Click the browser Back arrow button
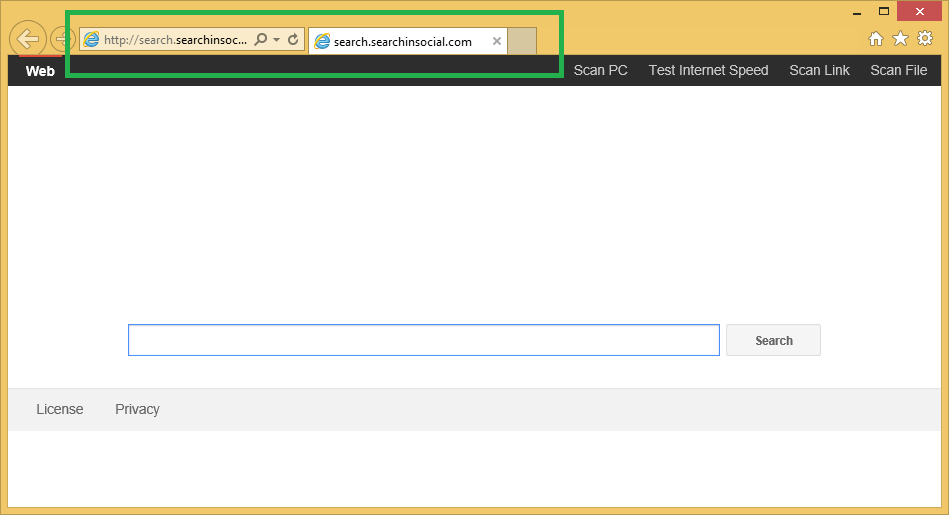Viewport: 949px width, 515px height. [x=28, y=39]
